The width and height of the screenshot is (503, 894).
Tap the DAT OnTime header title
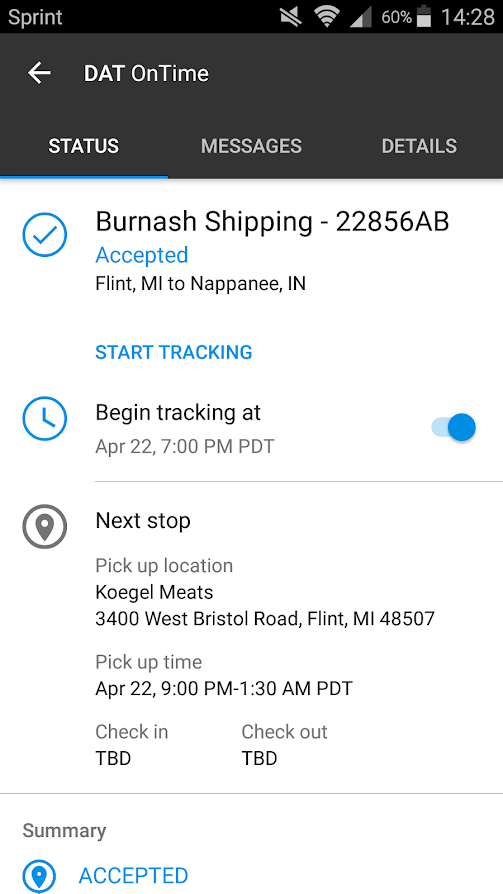coord(146,74)
